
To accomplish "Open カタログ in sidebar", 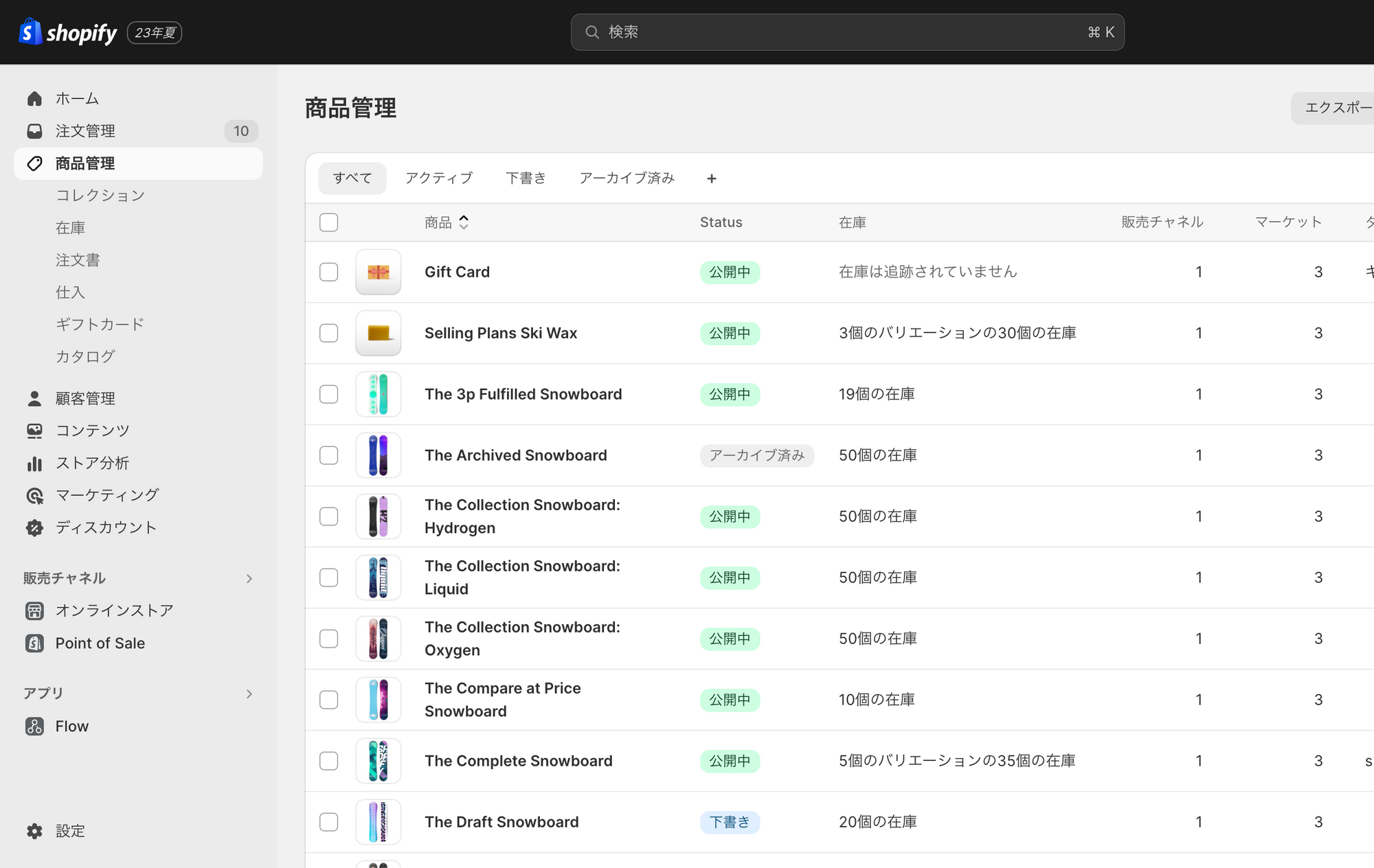I will 85,357.
